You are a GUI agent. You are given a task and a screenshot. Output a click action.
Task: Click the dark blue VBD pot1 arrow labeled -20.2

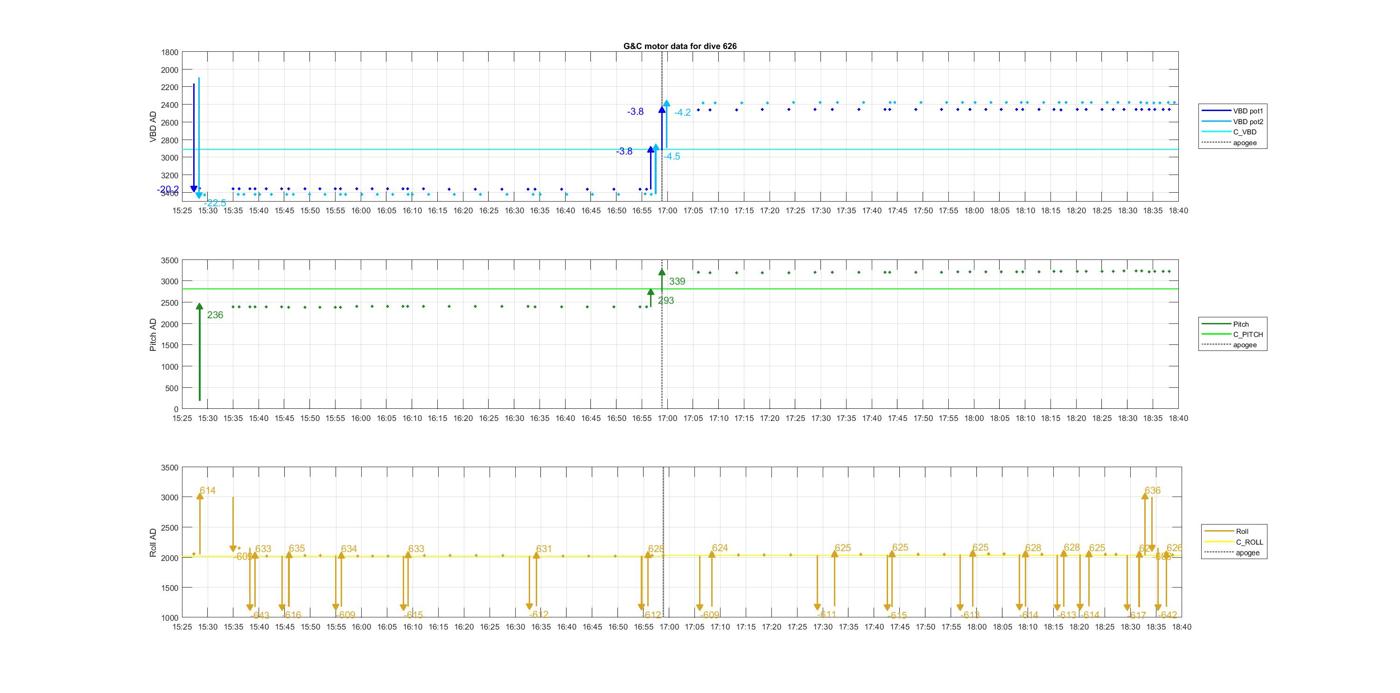[x=194, y=138]
